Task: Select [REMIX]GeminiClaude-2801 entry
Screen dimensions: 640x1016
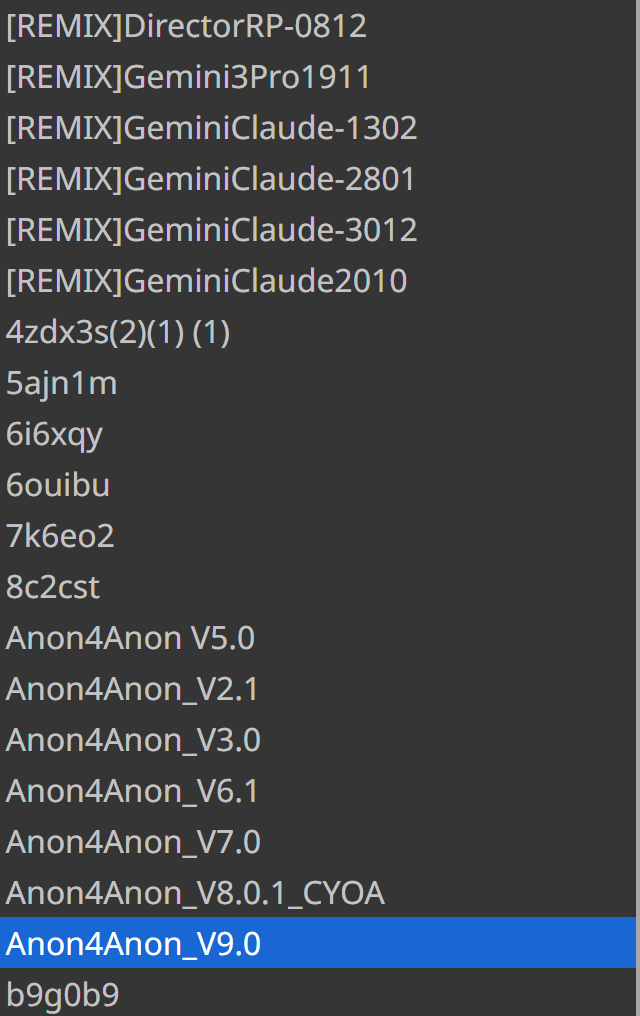Action: click(x=210, y=180)
